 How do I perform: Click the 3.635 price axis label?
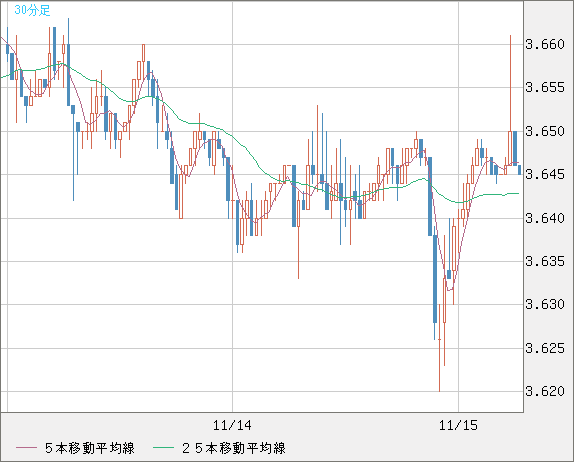(x=545, y=261)
